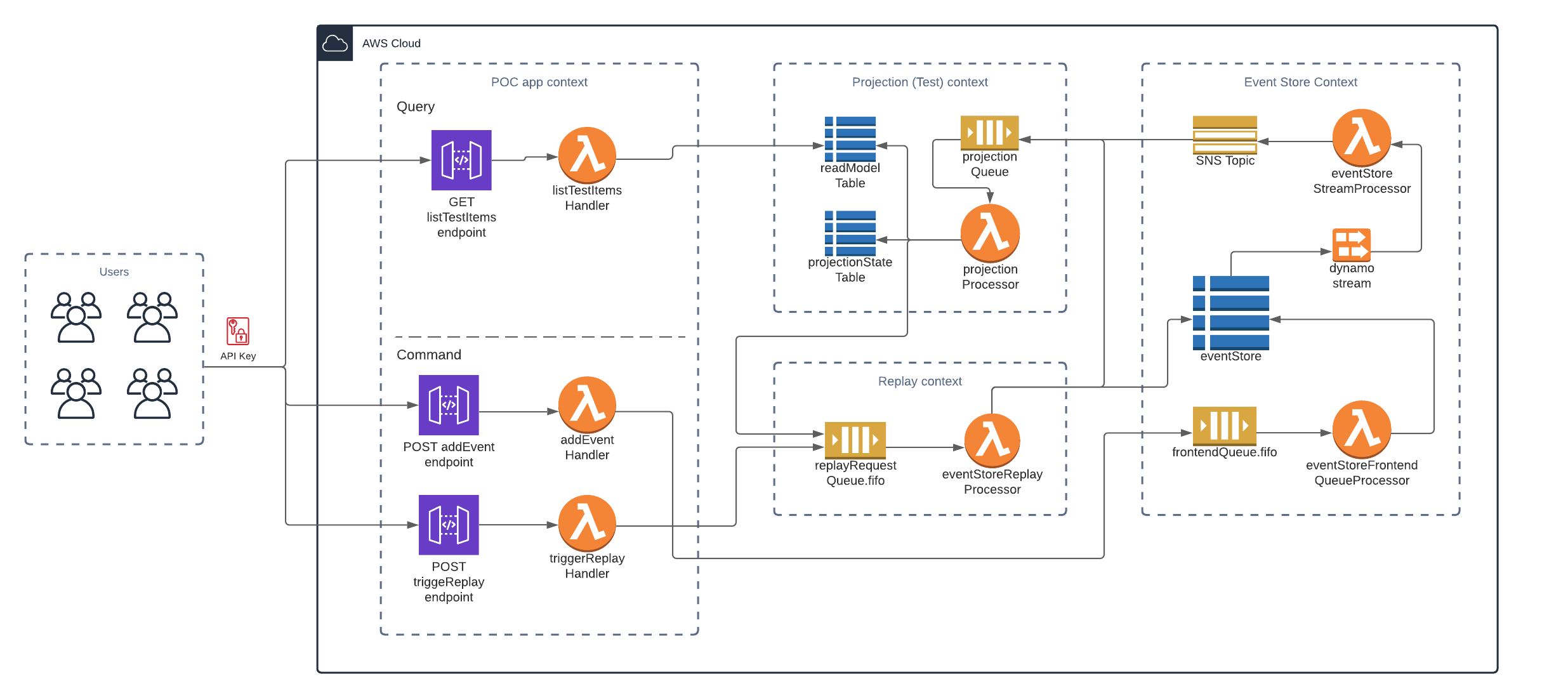The image size is (1568, 698).
Task: Select the frontendQueue.fifo queue icon
Action: (x=1224, y=426)
